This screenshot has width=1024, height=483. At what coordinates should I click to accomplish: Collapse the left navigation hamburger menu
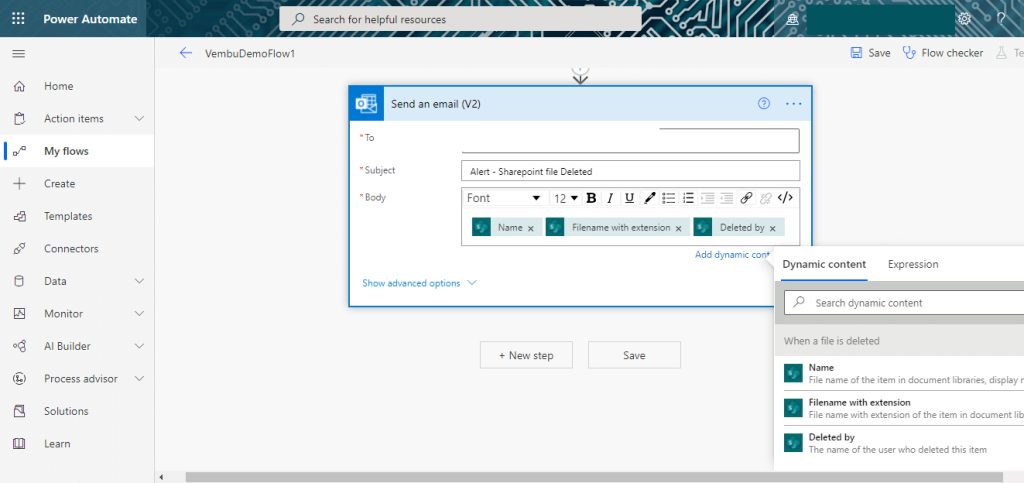pos(19,54)
